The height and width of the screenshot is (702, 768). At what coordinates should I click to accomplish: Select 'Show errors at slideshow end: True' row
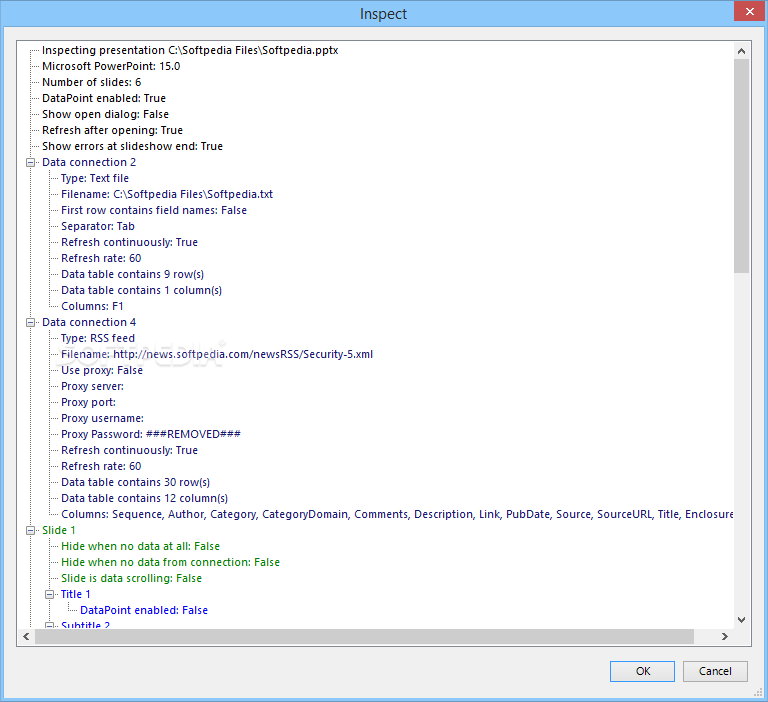(132, 146)
